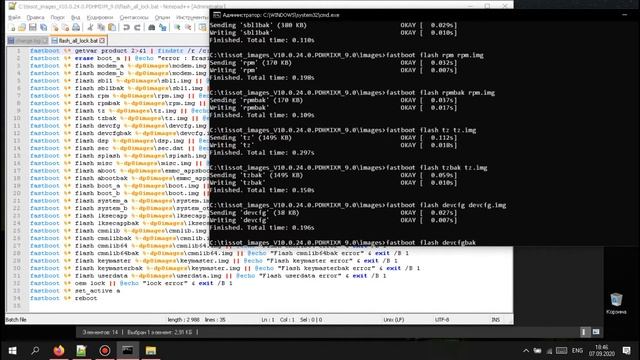Click line 33 'set_active a' in the editor
Viewport: 640px width, 360px height.
(75, 291)
